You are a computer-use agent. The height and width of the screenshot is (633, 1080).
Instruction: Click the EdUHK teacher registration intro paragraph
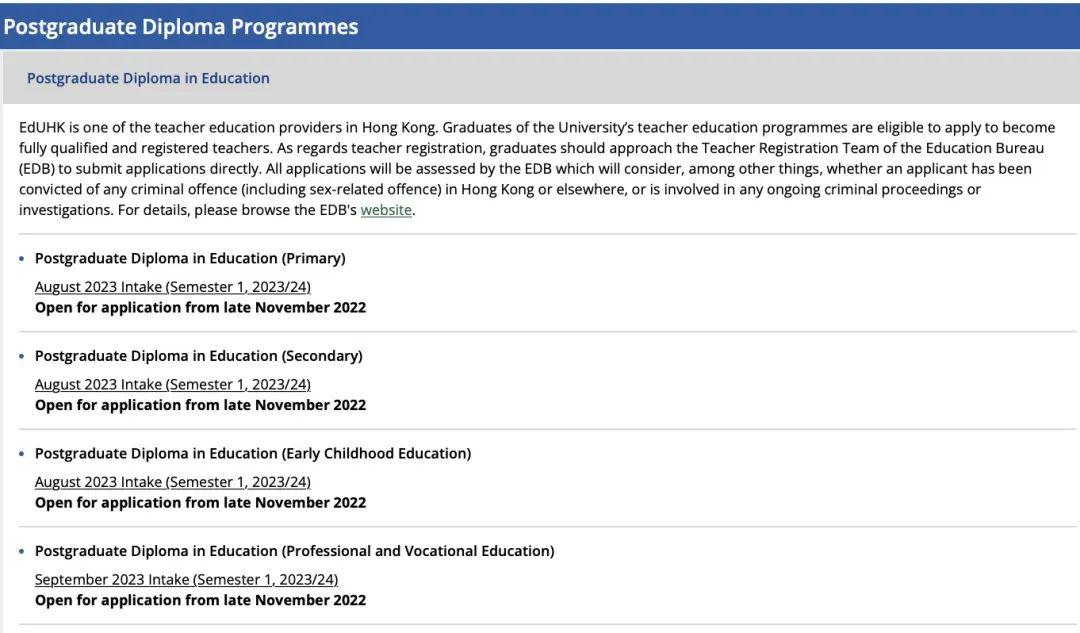(537, 169)
